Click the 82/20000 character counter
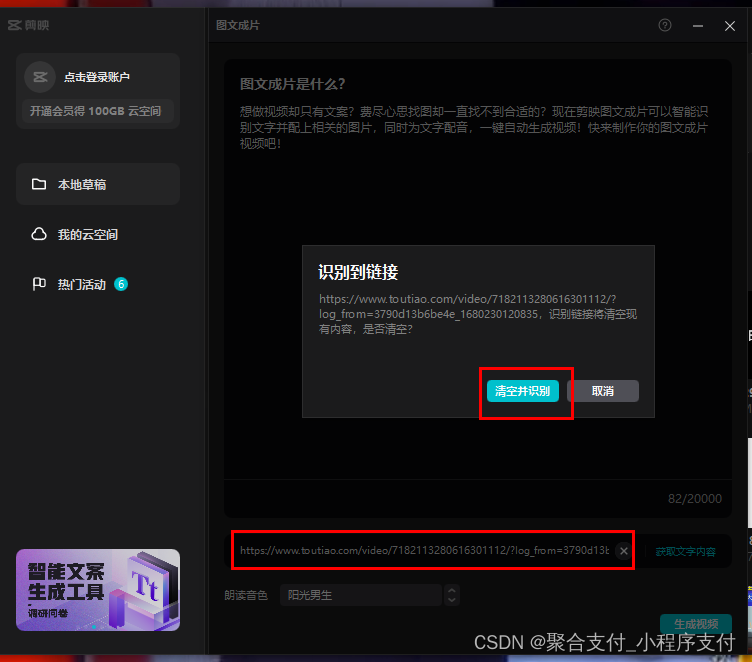 point(694,499)
